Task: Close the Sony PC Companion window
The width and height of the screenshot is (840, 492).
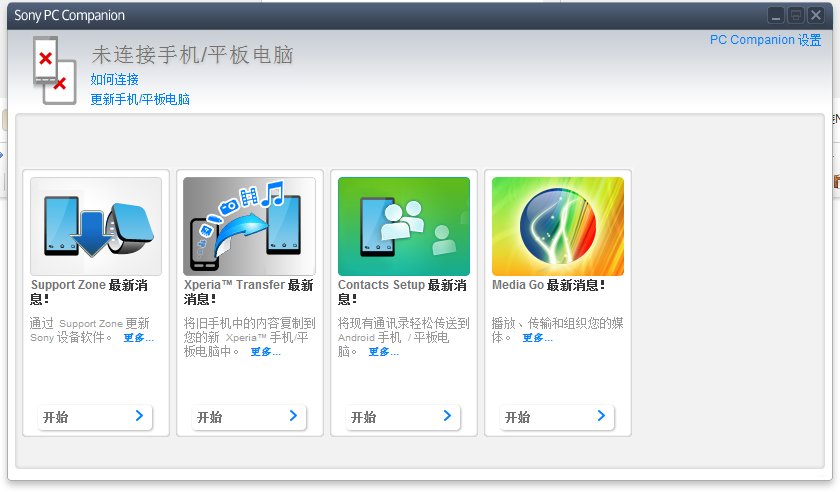Action: pos(814,15)
